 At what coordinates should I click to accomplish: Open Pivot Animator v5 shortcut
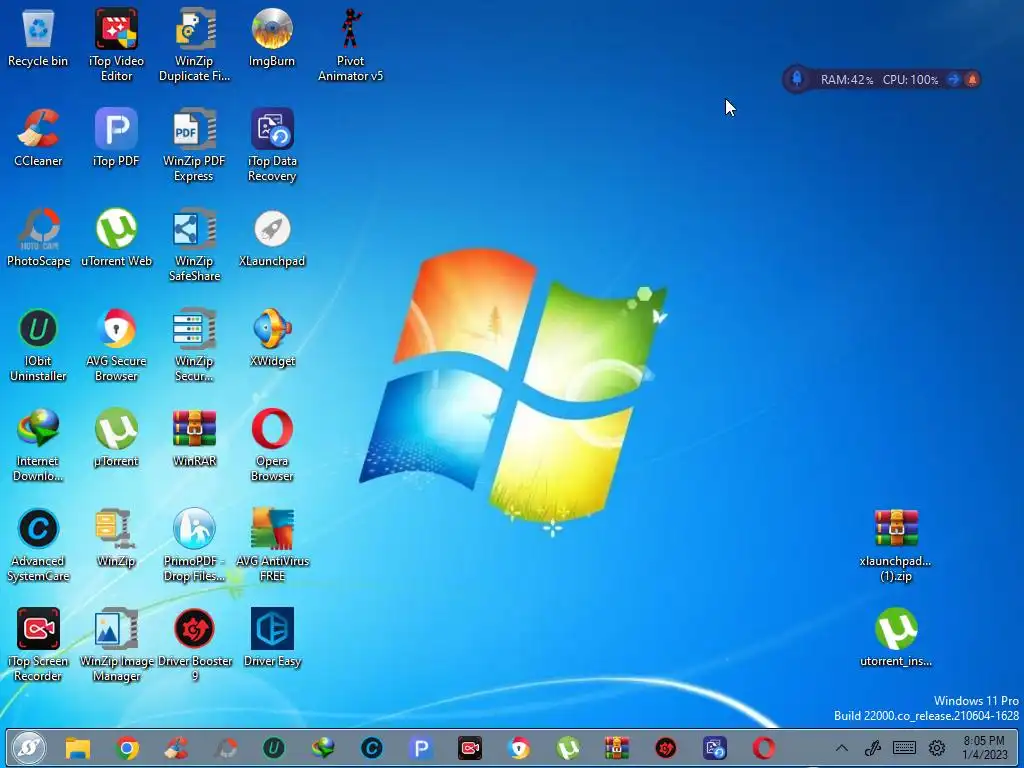[351, 44]
